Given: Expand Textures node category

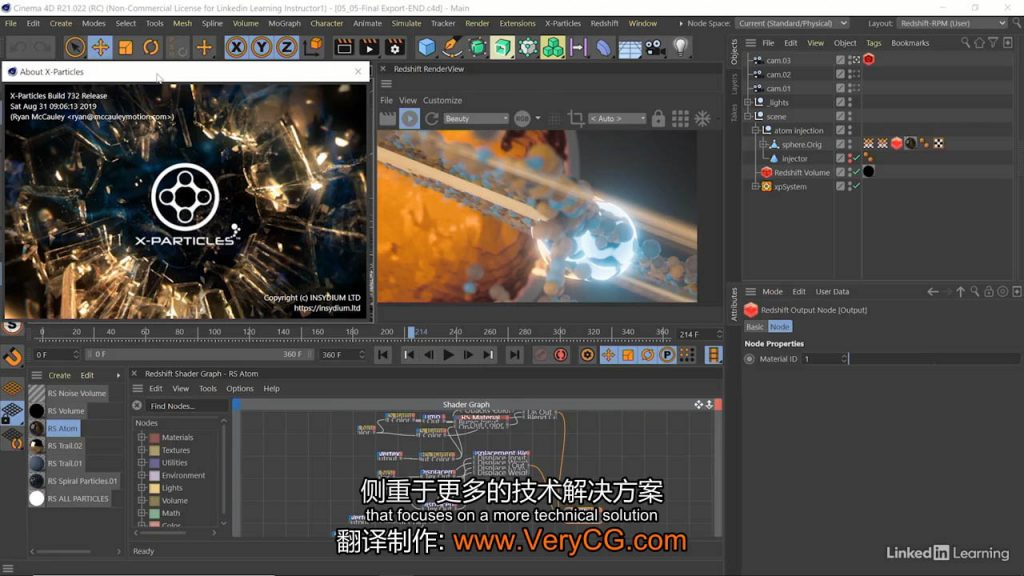Looking at the screenshot, I should (x=141, y=450).
